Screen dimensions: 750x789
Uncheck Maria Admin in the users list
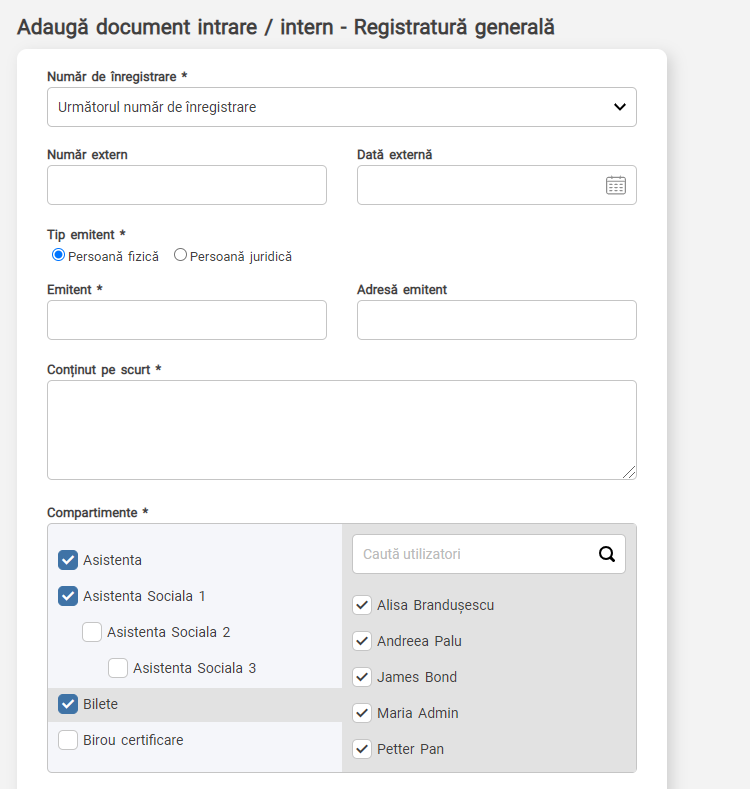coord(362,713)
